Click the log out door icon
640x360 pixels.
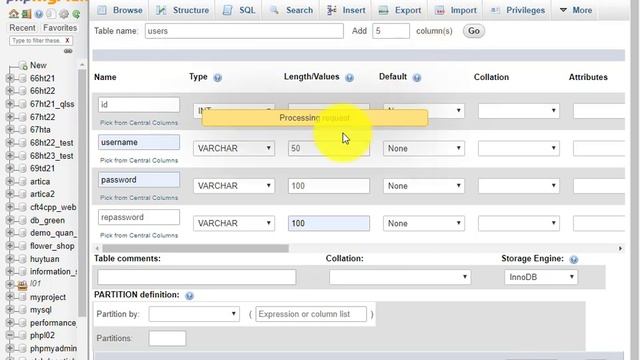tap(27, 14)
